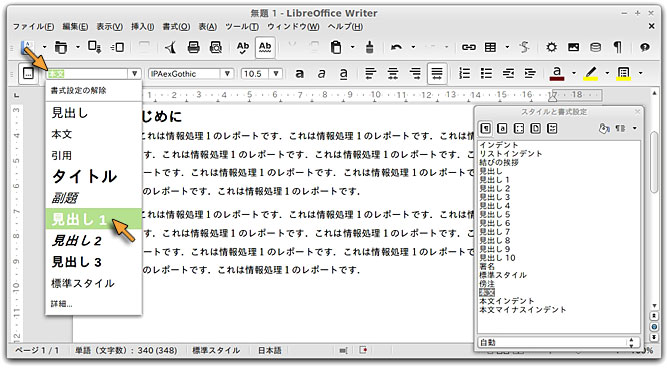The image size is (667, 368).
Task: Click the Styles window button left of style box
Action: (28, 74)
